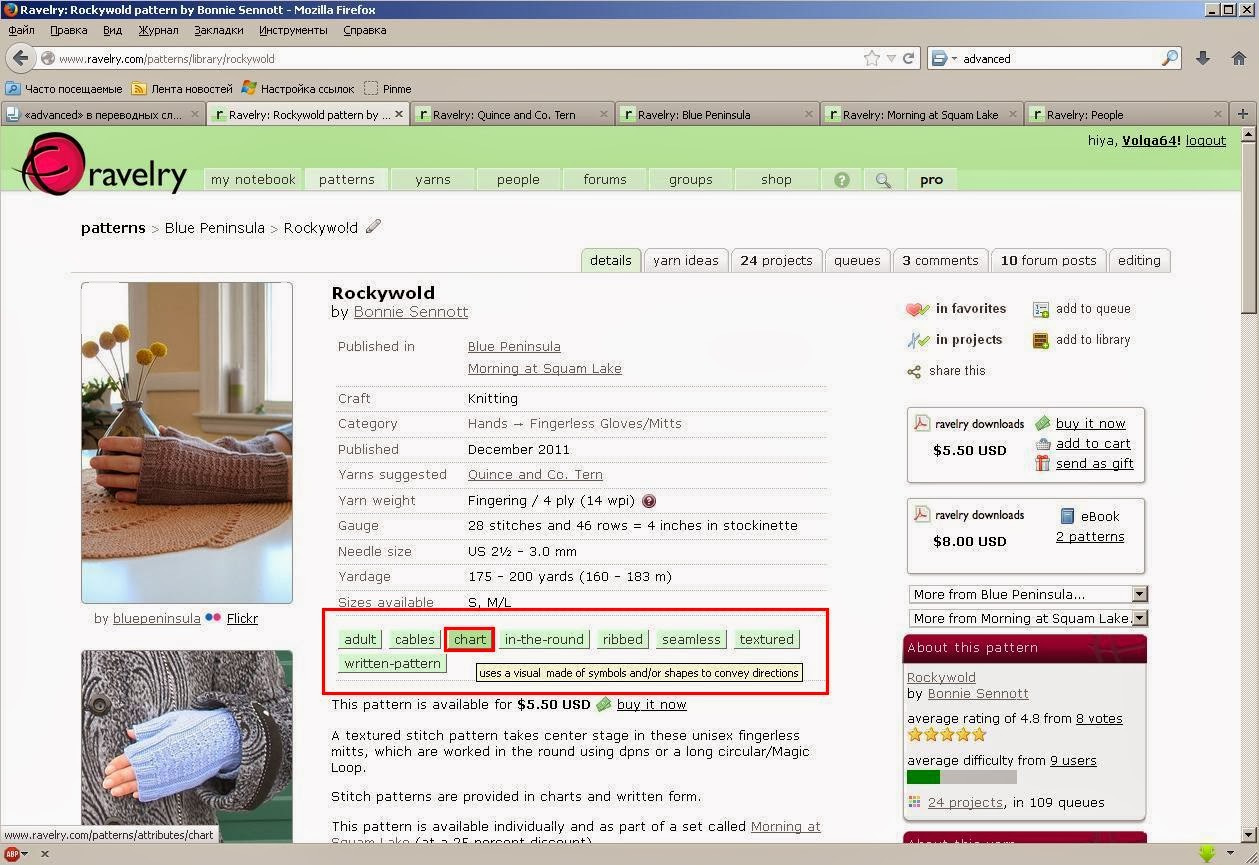The image size is (1259, 865).
Task: Click the pencil edit icon next to Rockywold
Action: pyautogui.click(x=373, y=226)
